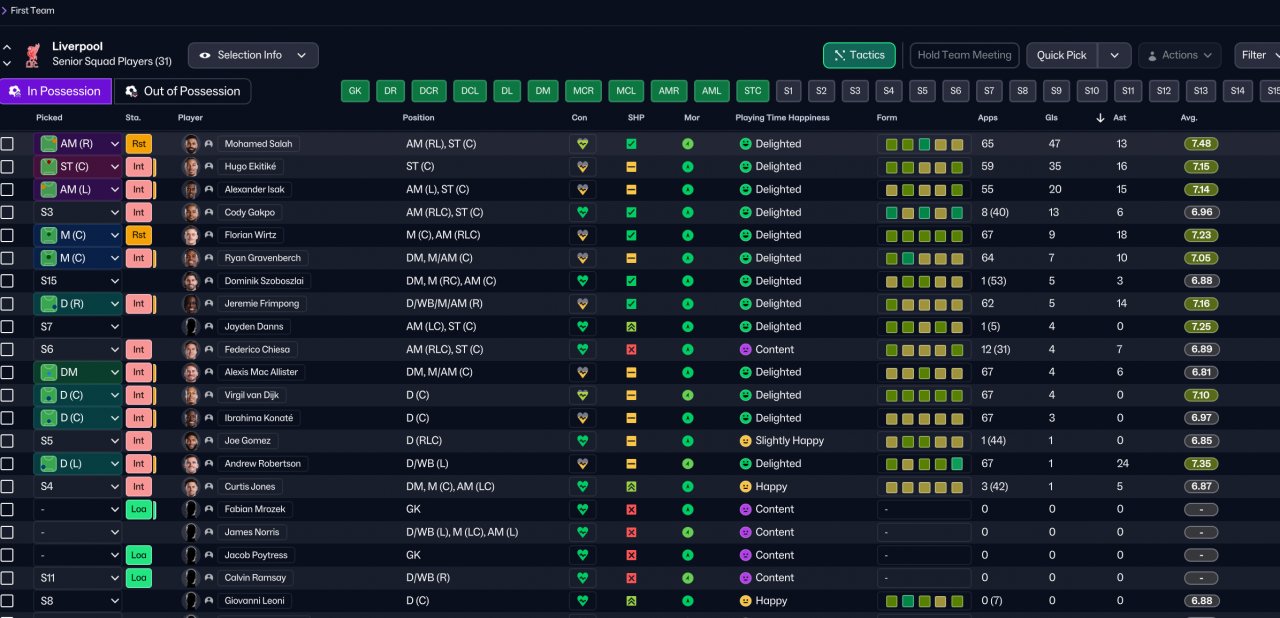Click Federico Chiesa's red SHP cross icon
The width and height of the screenshot is (1280, 618).
point(631,349)
